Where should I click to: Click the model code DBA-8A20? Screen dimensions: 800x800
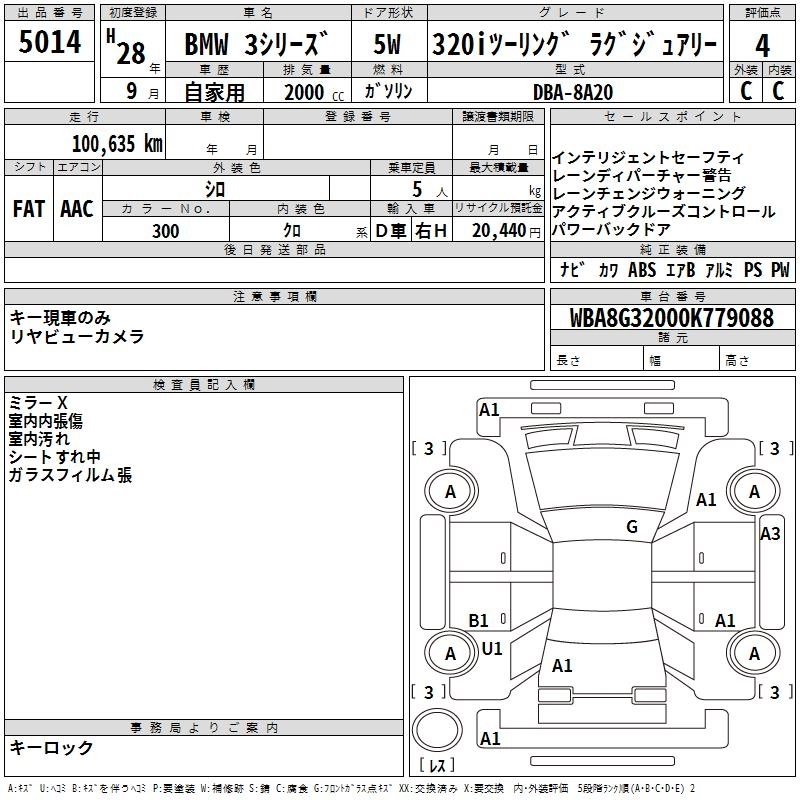coord(573,92)
